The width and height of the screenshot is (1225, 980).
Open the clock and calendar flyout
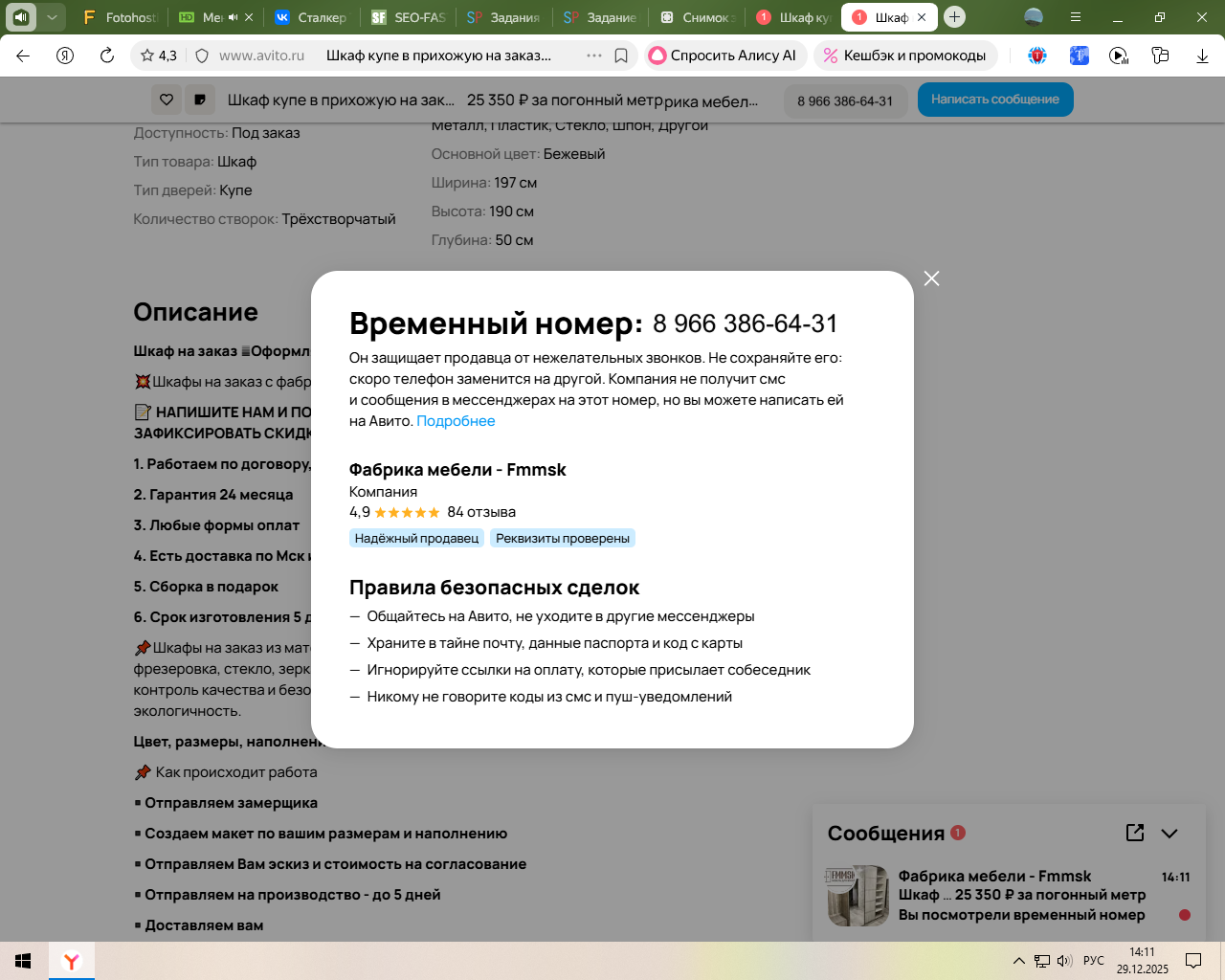tap(1142, 961)
